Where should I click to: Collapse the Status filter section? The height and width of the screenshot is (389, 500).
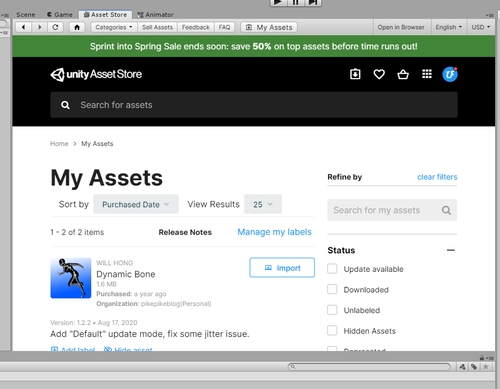(x=451, y=250)
